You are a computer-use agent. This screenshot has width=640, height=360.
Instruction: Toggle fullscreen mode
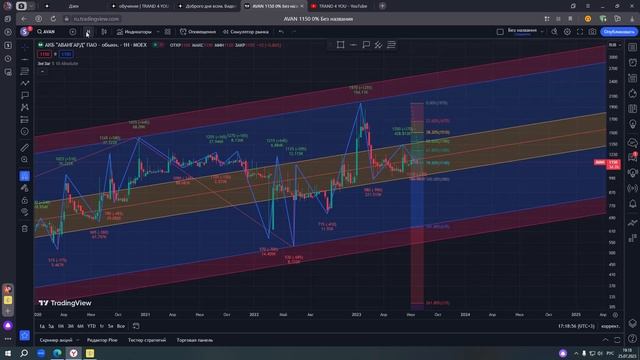[x=580, y=32]
